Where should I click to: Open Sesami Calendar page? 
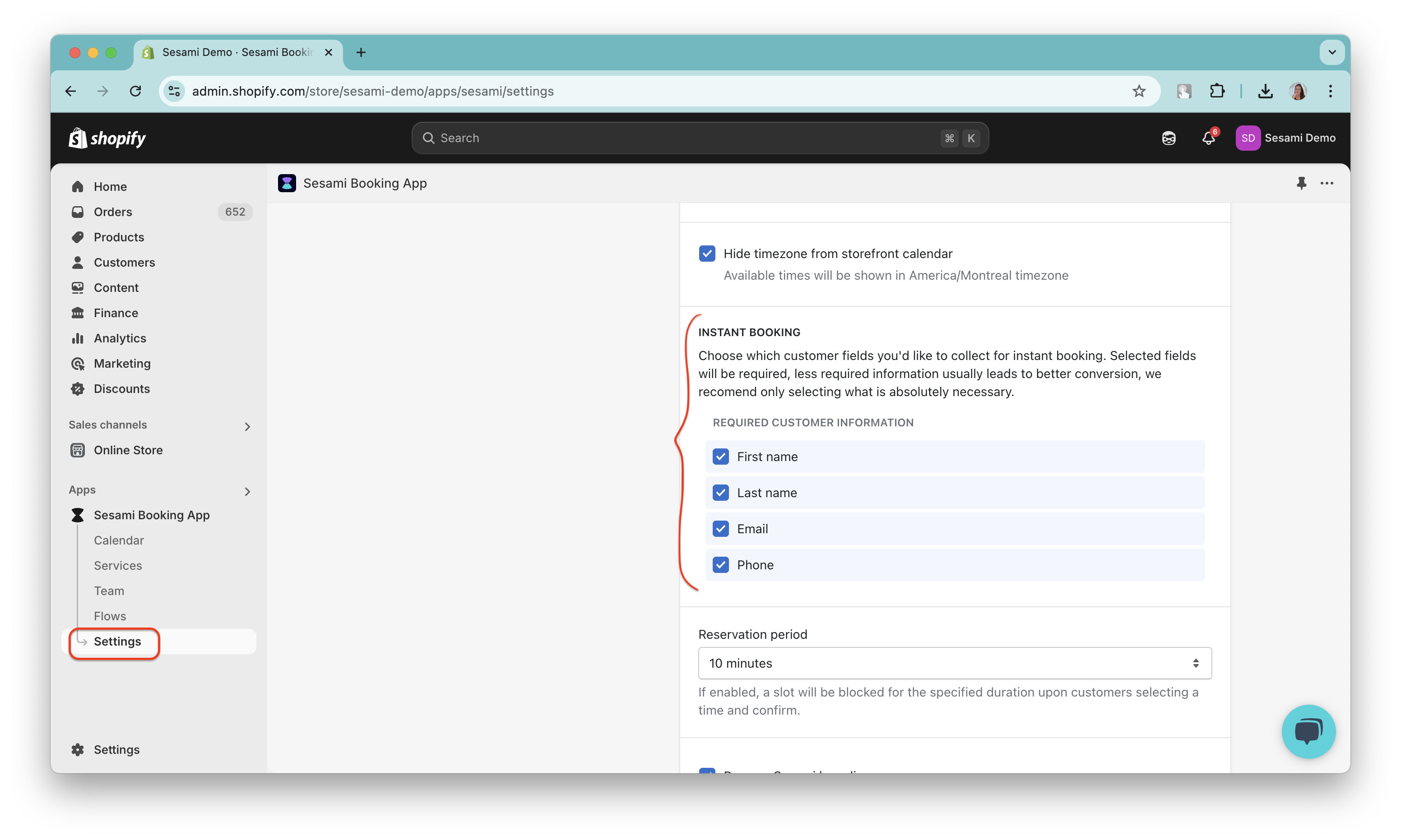click(x=119, y=540)
